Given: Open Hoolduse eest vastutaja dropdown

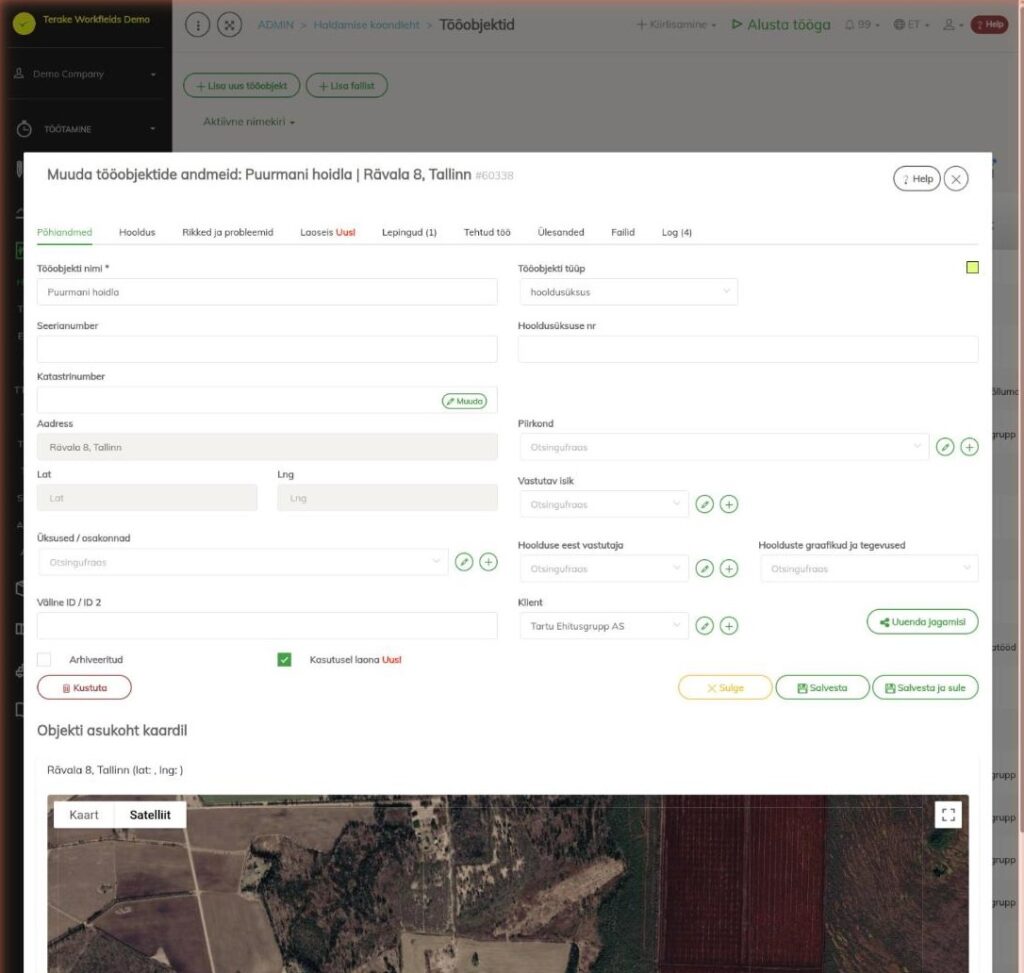Looking at the screenshot, I should click(x=604, y=569).
